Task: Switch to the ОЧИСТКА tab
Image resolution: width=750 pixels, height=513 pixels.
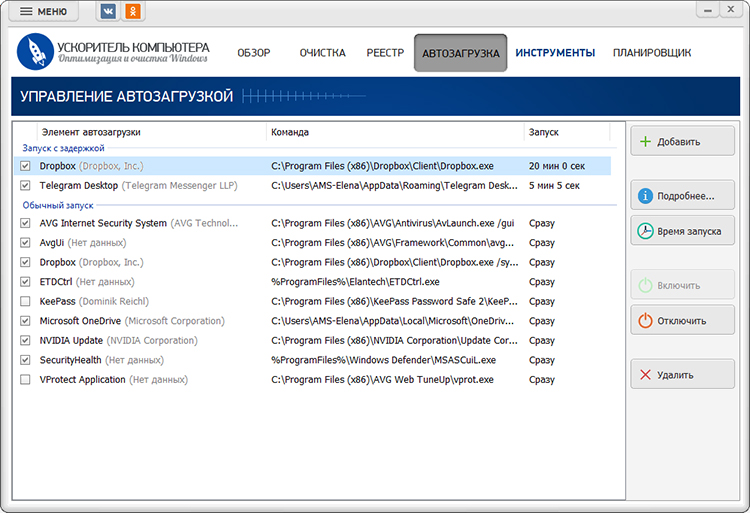Action: pyautogui.click(x=322, y=53)
